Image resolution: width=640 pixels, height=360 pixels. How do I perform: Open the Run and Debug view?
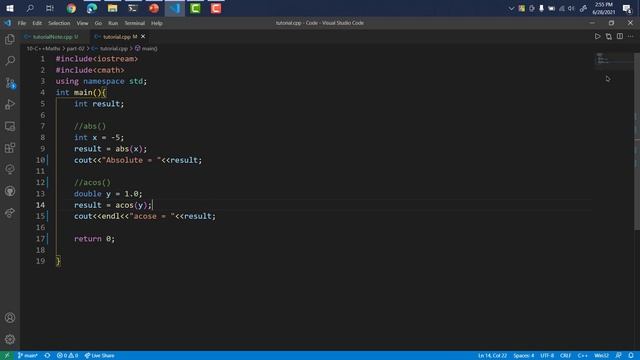pyautogui.click(x=10, y=104)
